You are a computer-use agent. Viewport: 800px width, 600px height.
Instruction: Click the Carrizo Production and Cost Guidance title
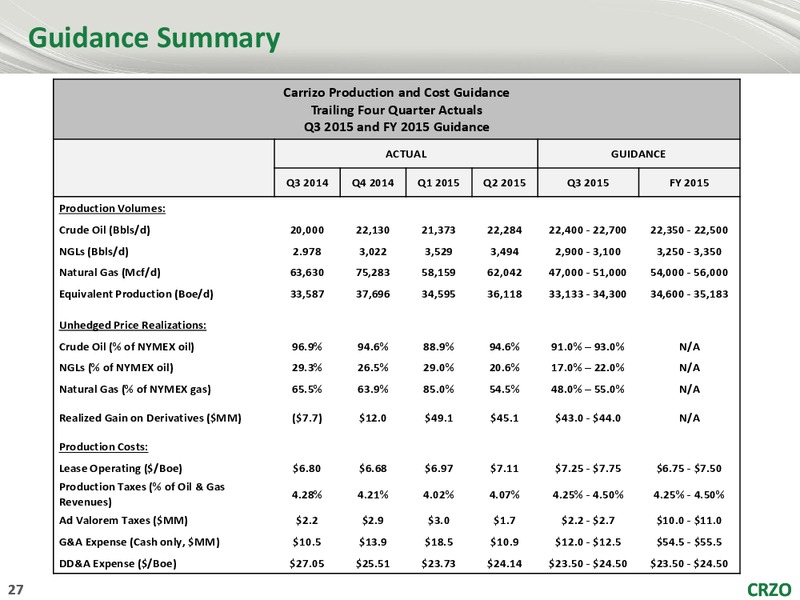[396, 93]
